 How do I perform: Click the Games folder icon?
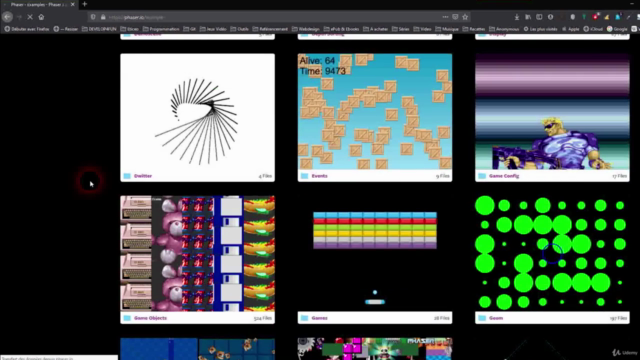coord(304,318)
